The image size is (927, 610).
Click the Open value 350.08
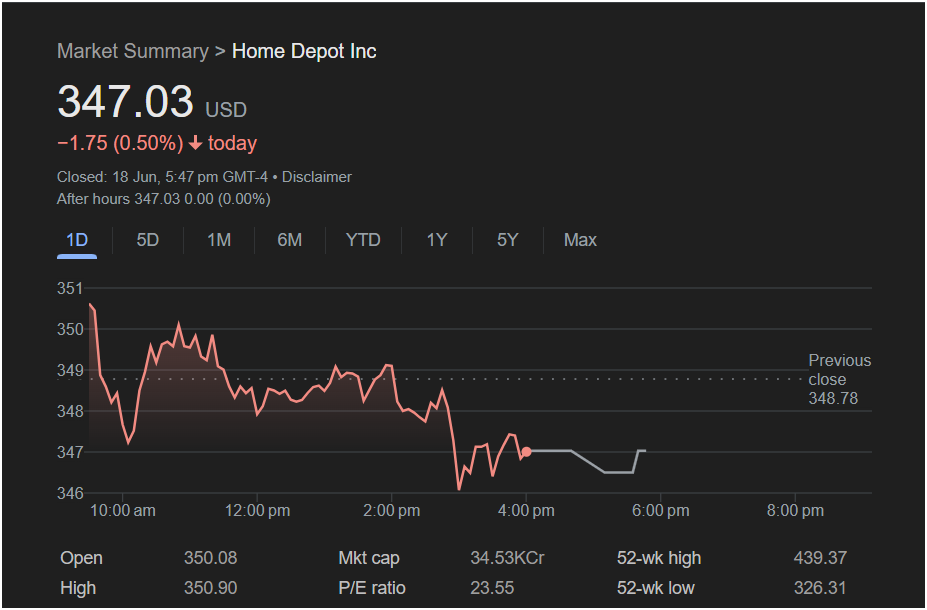[210, 558]
